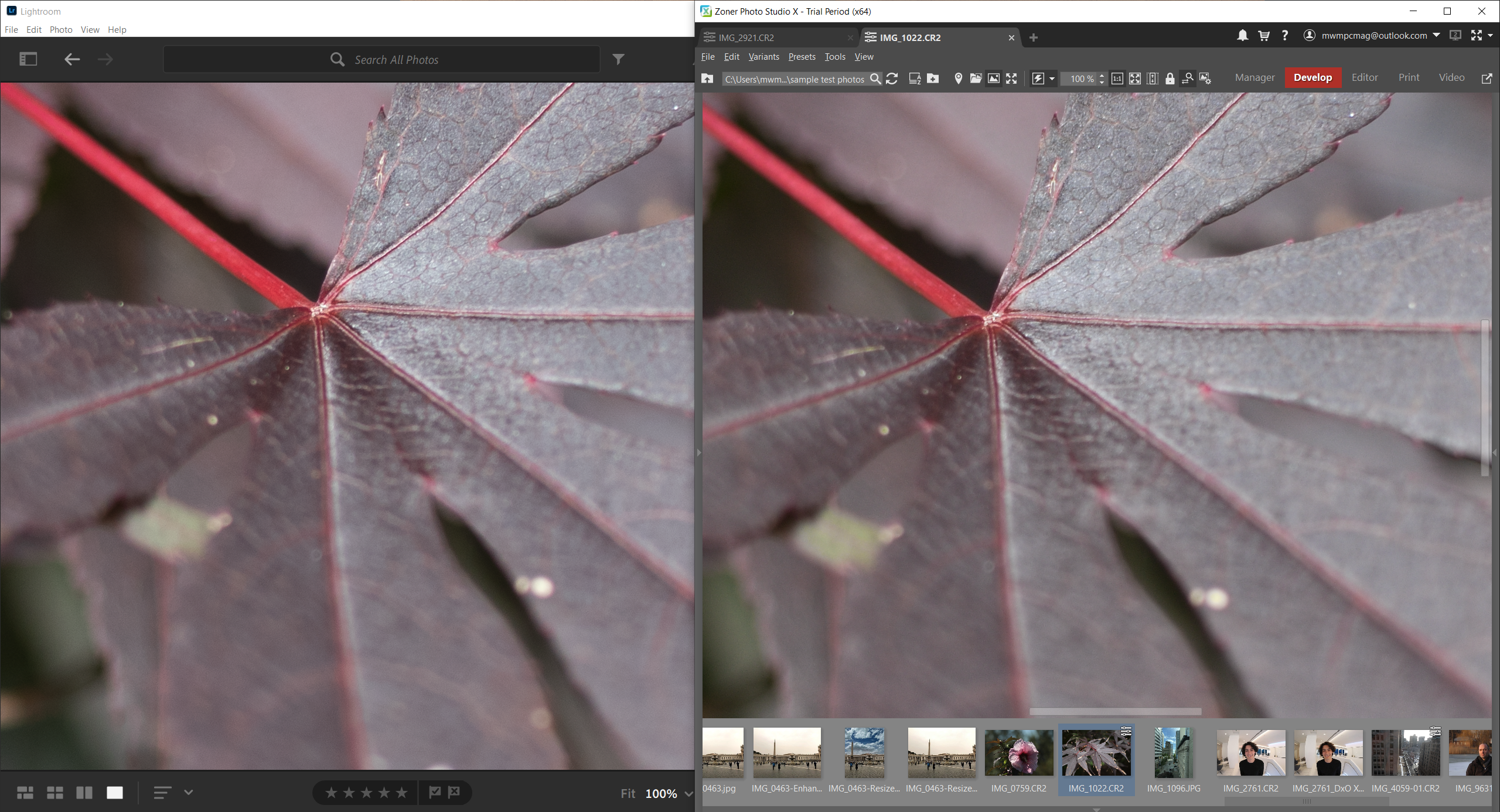Switch Lightroom to single photo view icon
The height and width of the screenshot is (812, 1500).
tap(115, 792)
